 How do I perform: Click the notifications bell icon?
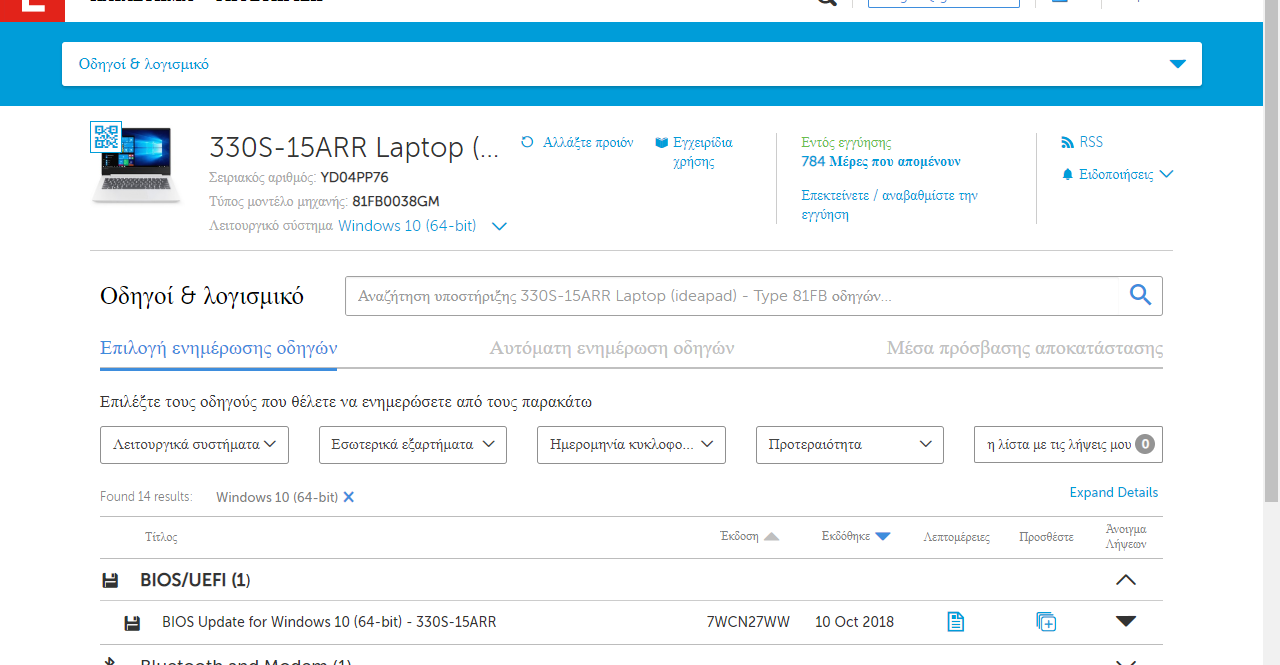pos(1068,175)
